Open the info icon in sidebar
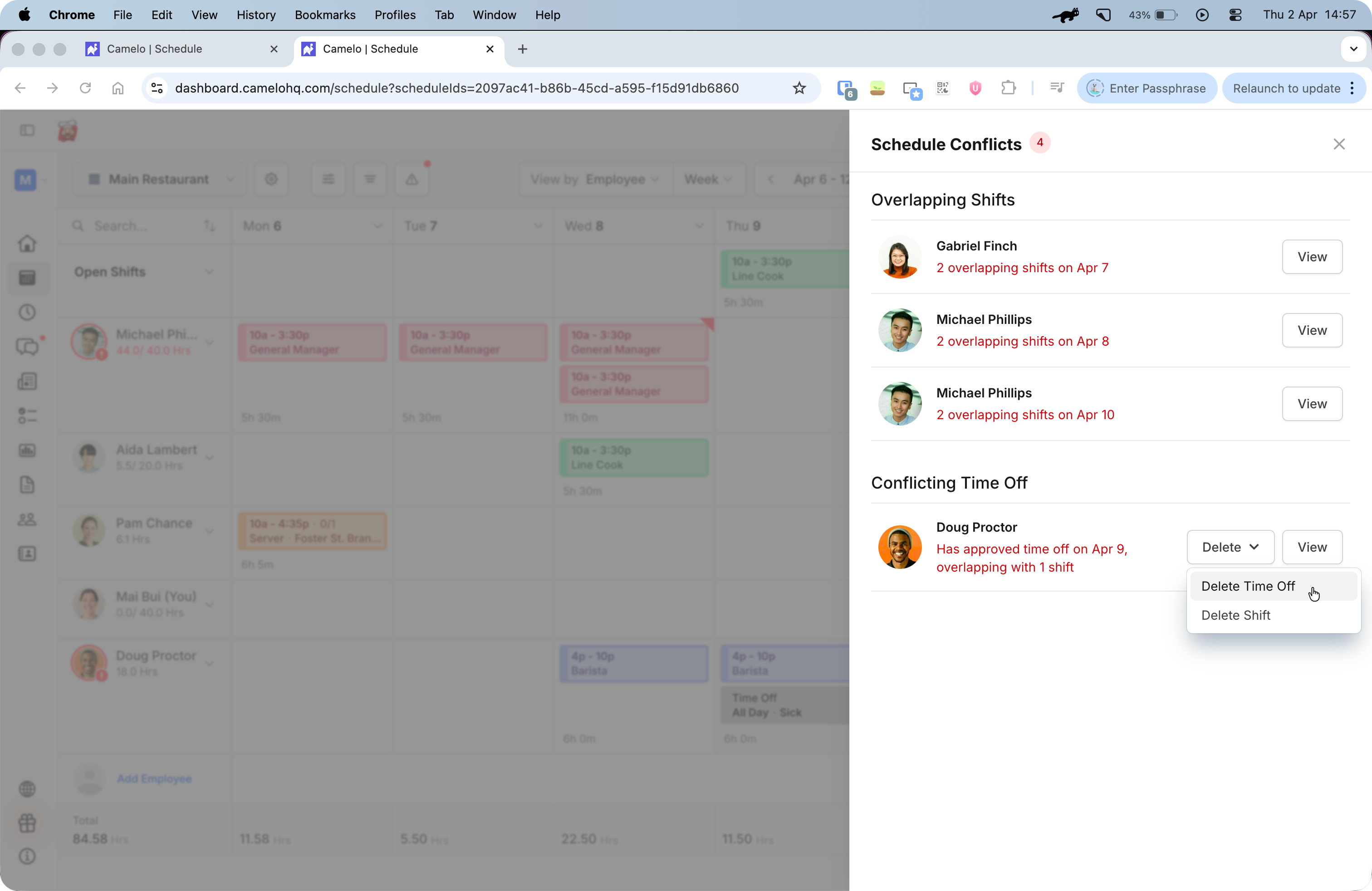1372x891 pixels. [27, 857]
